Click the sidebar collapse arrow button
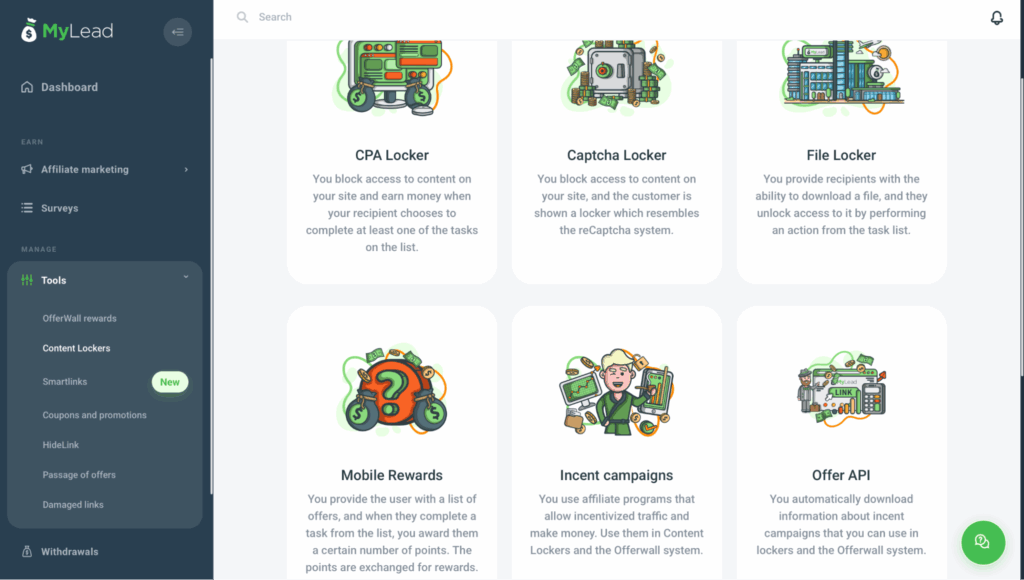Screen dimensions: 1024x580 (x=178, y=32)
